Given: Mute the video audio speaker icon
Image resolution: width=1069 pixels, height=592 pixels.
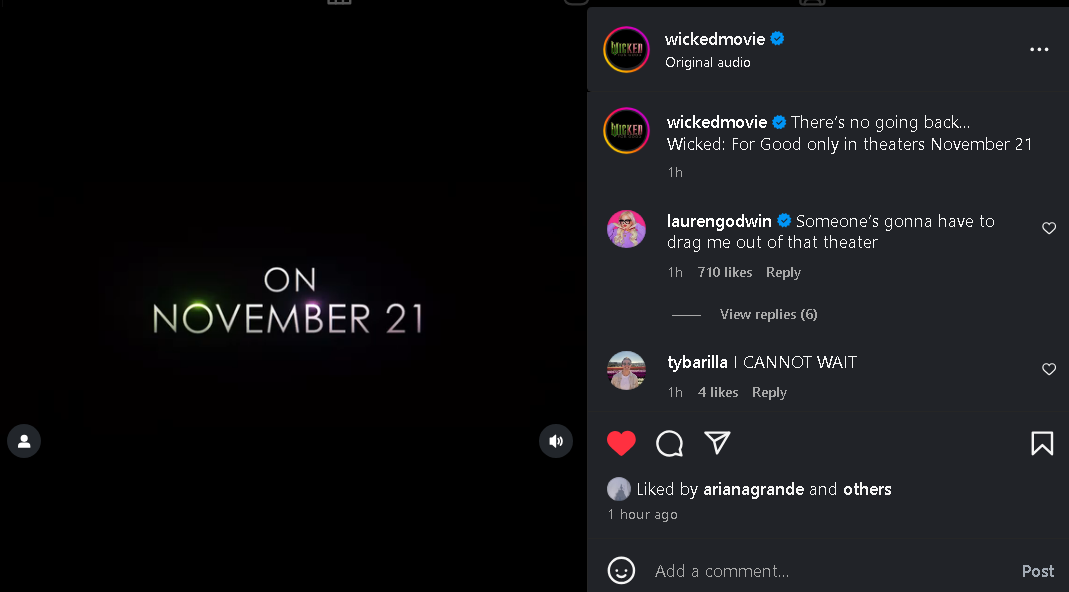Looking at the screenshot, I should pos(556,441).
